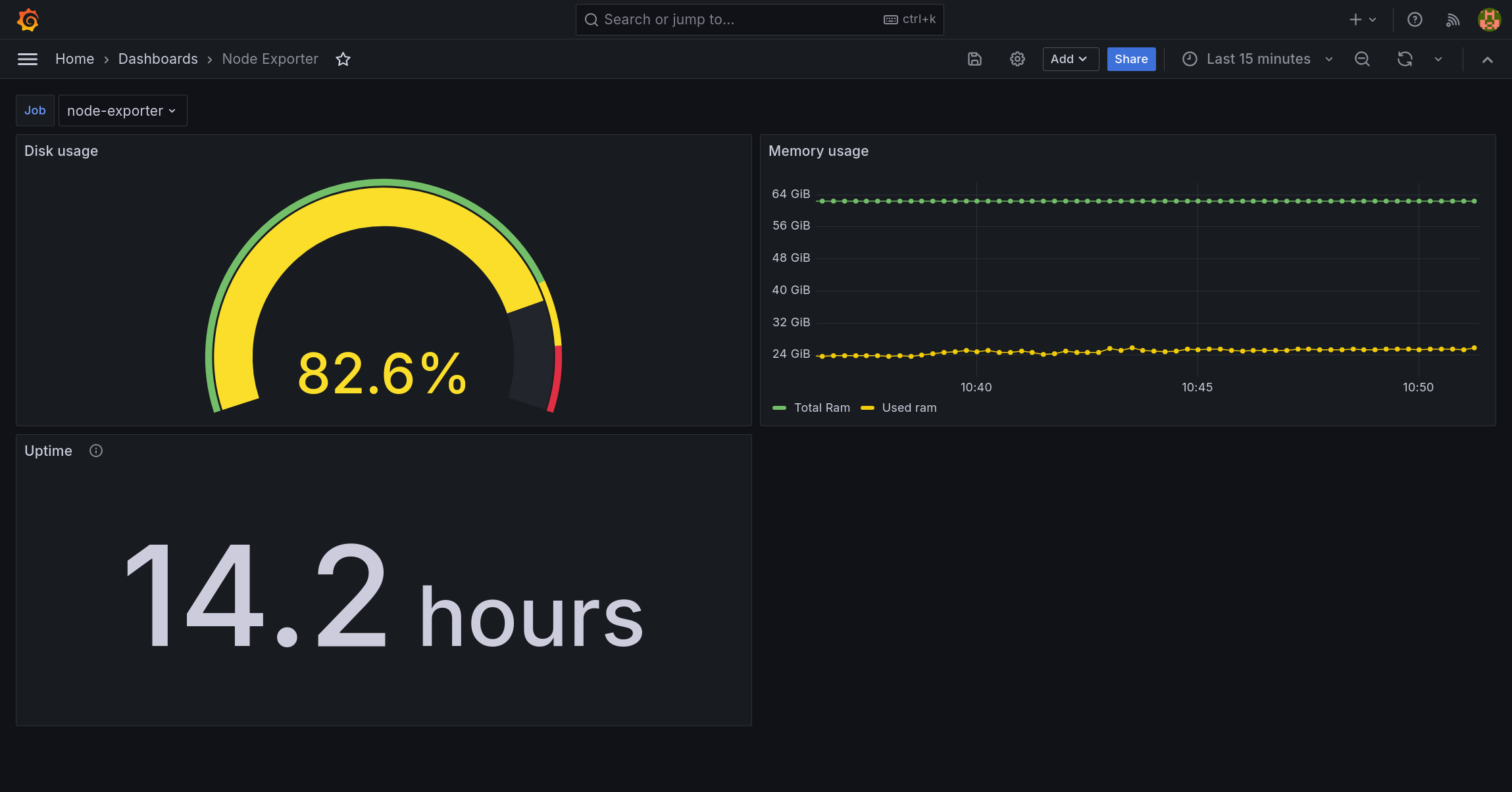
Task: Click the 56 GiB axis label
Action: pos(791,226)
